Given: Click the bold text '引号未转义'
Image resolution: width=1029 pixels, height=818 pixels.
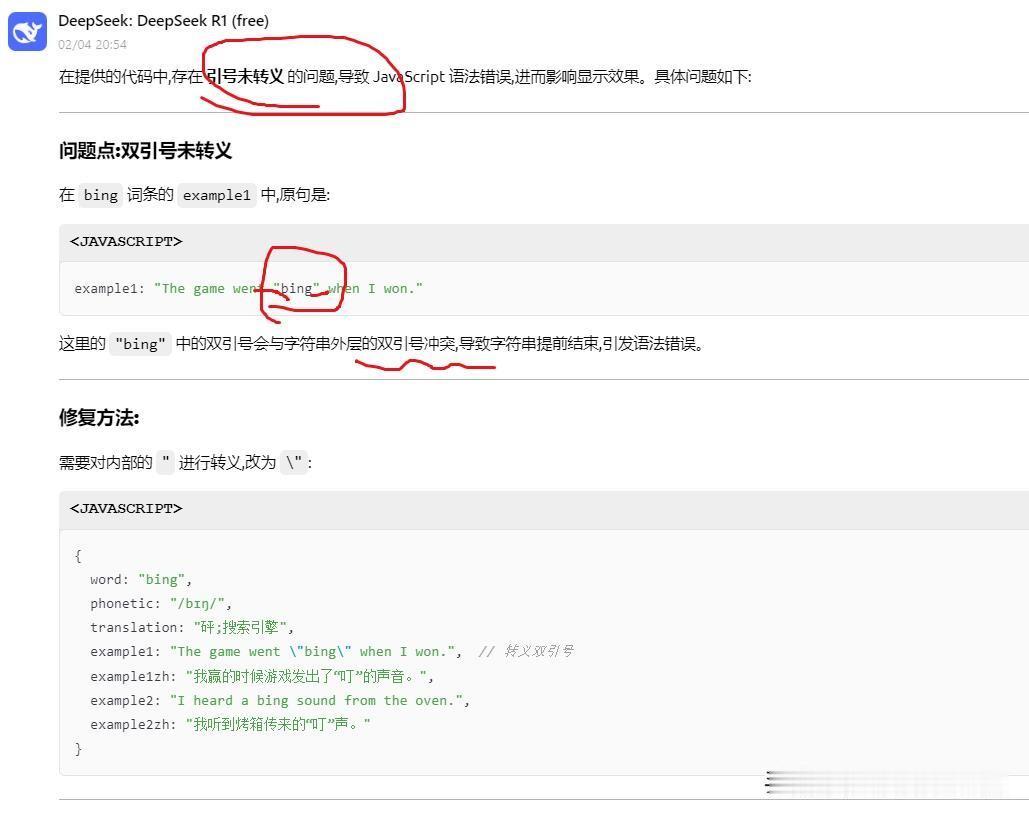Looking at the screenshot, I should [x=245, y=77].
